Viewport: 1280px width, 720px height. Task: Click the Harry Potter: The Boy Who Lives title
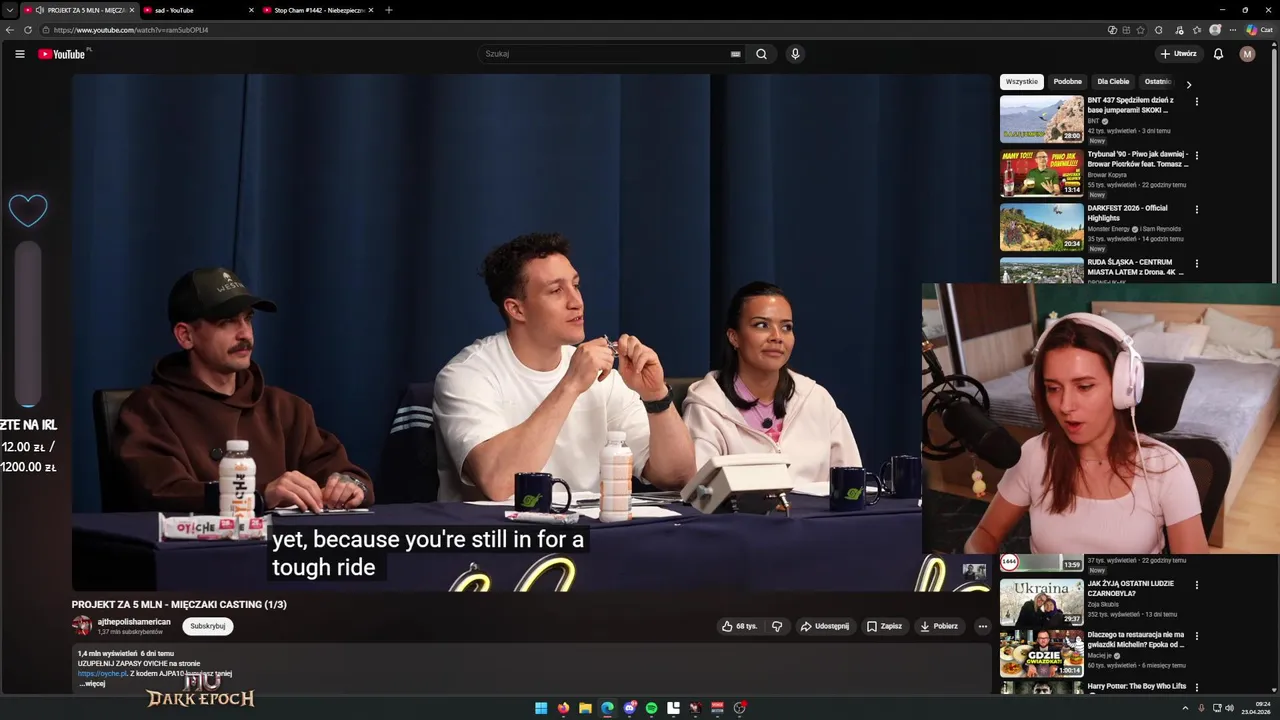point(1137,686)
